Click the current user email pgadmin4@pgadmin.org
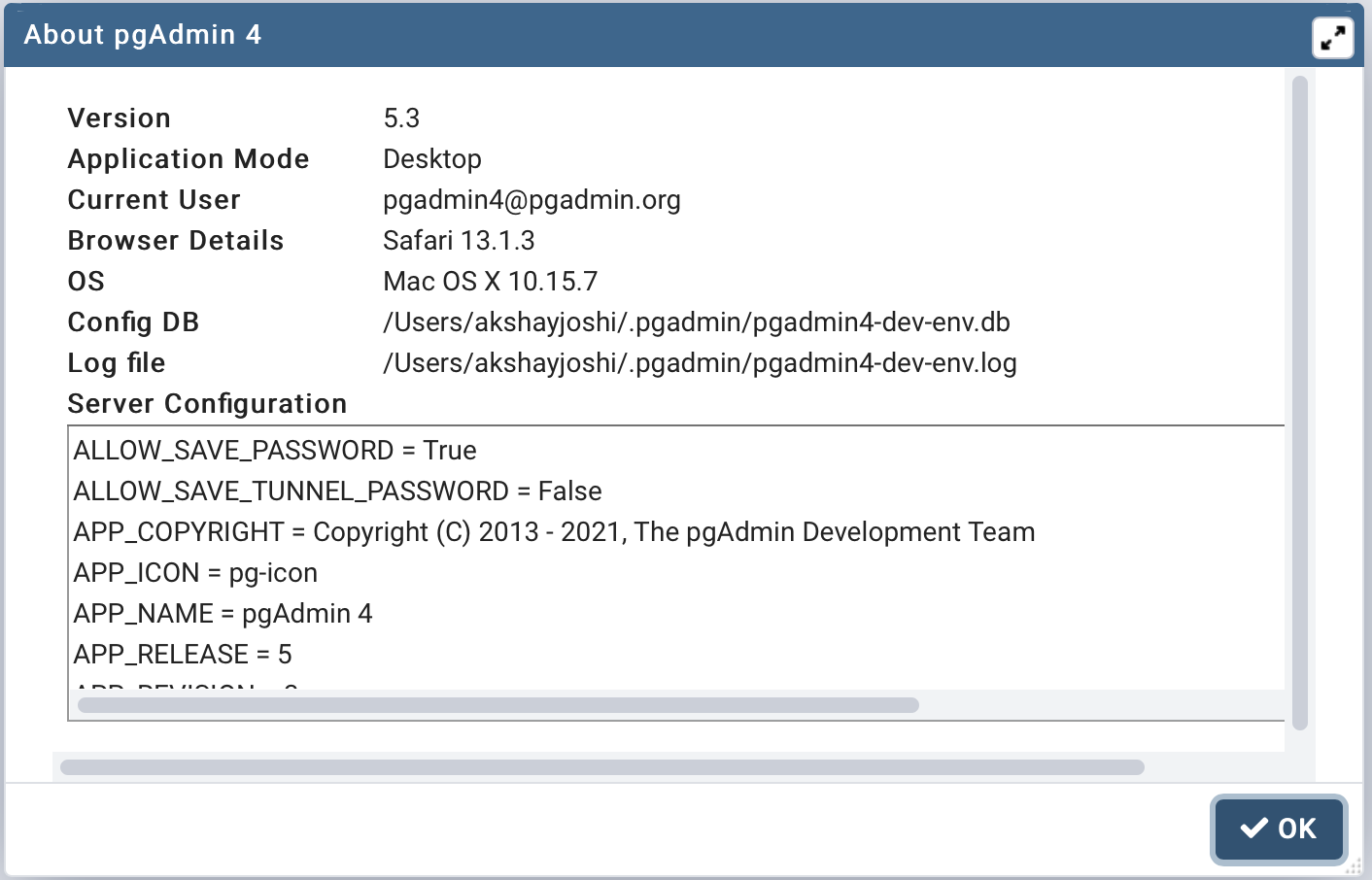 (532, 200)
